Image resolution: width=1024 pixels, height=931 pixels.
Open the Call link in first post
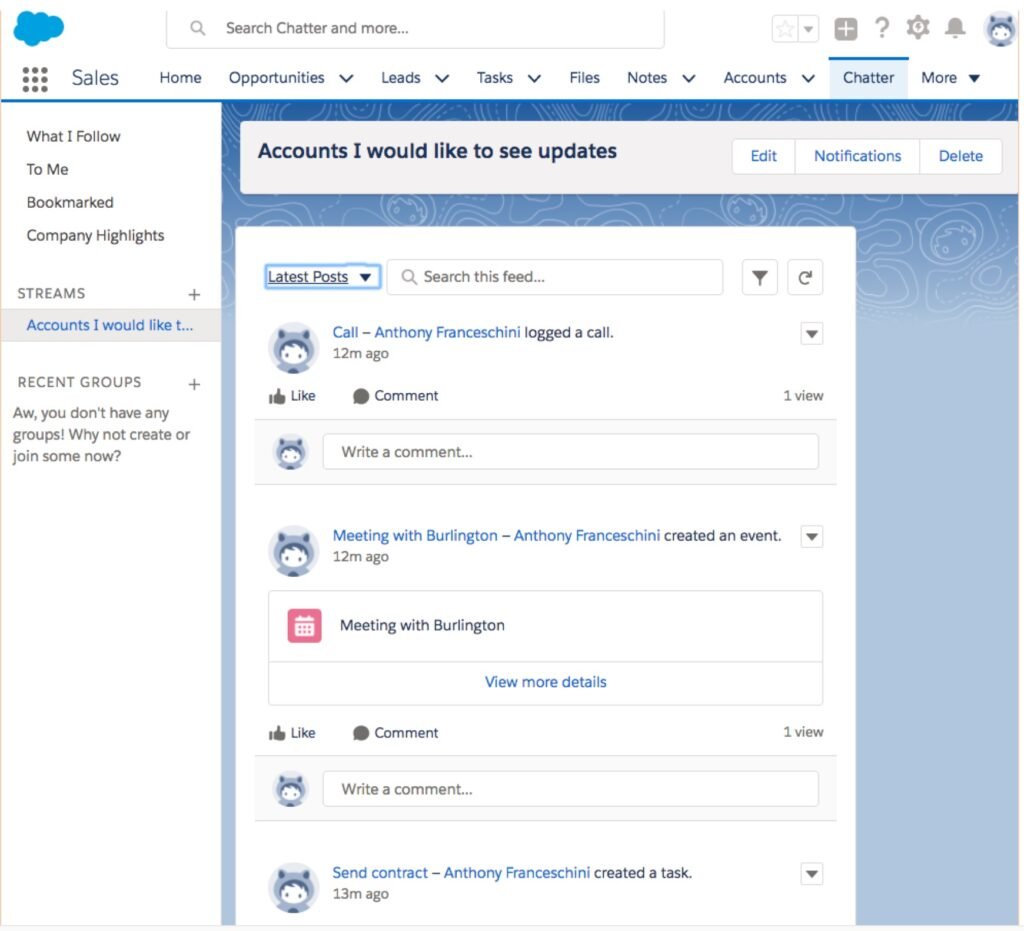click(x=345, y=332)
